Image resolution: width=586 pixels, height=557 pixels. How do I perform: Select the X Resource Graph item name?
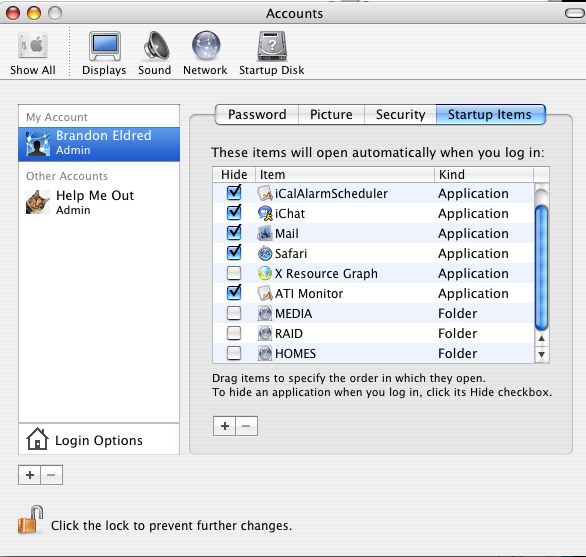click(x=326, y=274)
